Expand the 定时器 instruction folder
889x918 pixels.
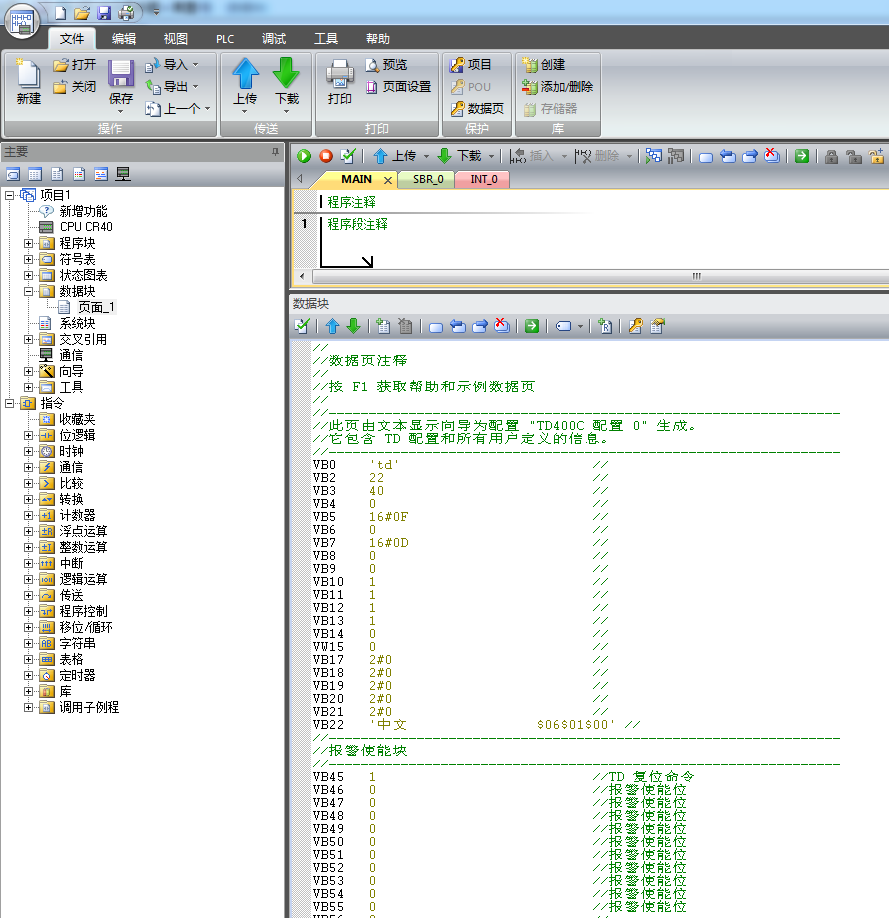point(28,675)
